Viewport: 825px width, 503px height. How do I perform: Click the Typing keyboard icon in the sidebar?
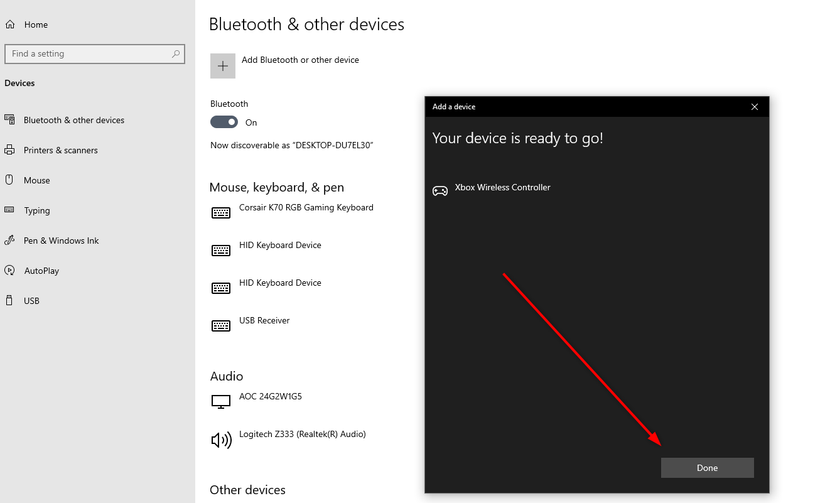point(9,210)
